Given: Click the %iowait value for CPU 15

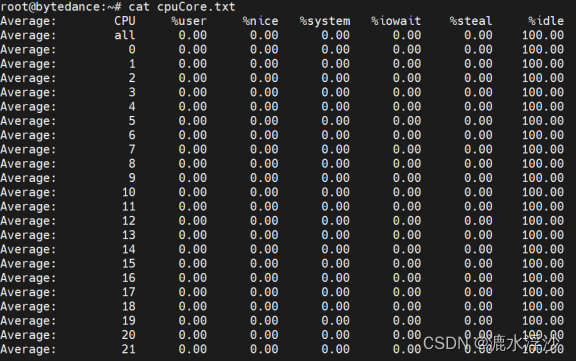Looking at the screenshot, I should tap(407, 264).
